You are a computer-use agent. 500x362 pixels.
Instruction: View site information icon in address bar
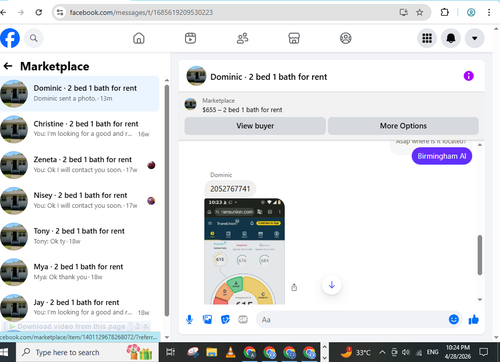60,12
